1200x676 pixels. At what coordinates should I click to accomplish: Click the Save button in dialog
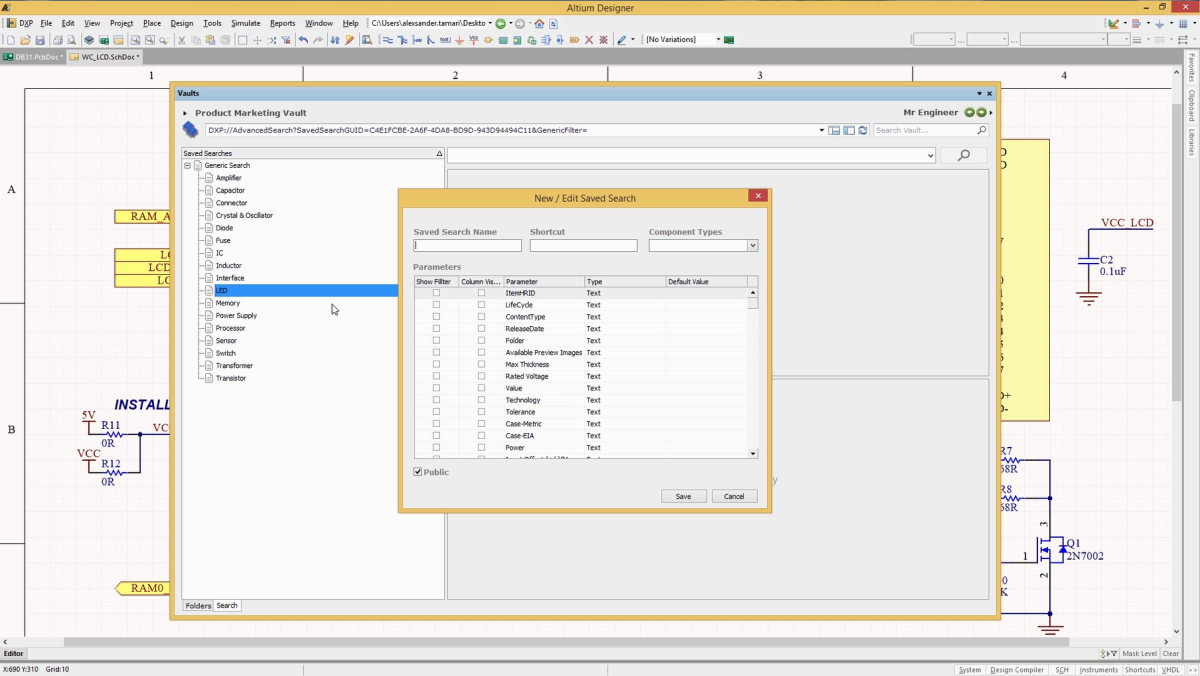click(683, 496)
